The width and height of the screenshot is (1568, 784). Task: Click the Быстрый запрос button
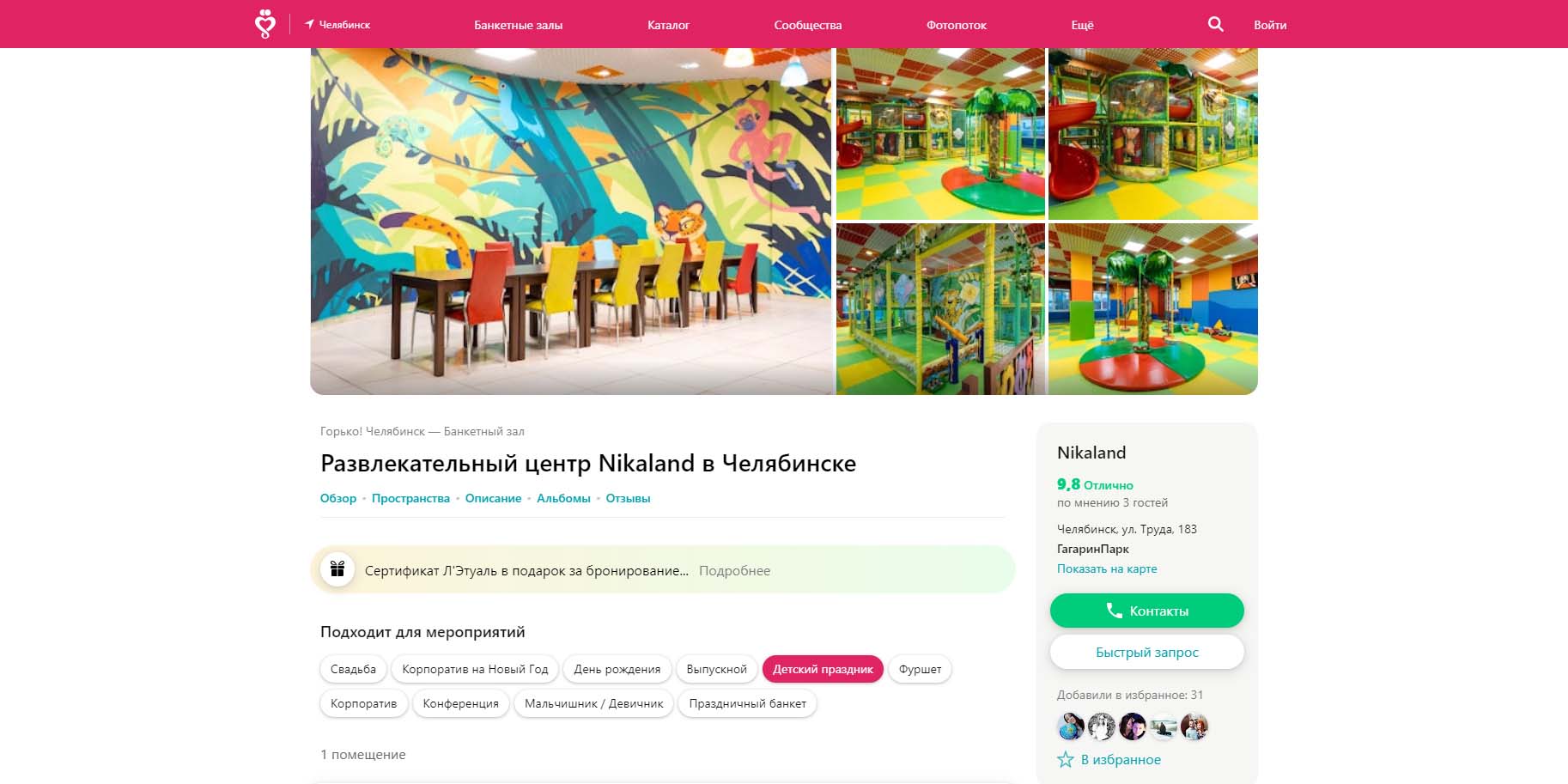pyautogui.click(x=1146, y=652)
